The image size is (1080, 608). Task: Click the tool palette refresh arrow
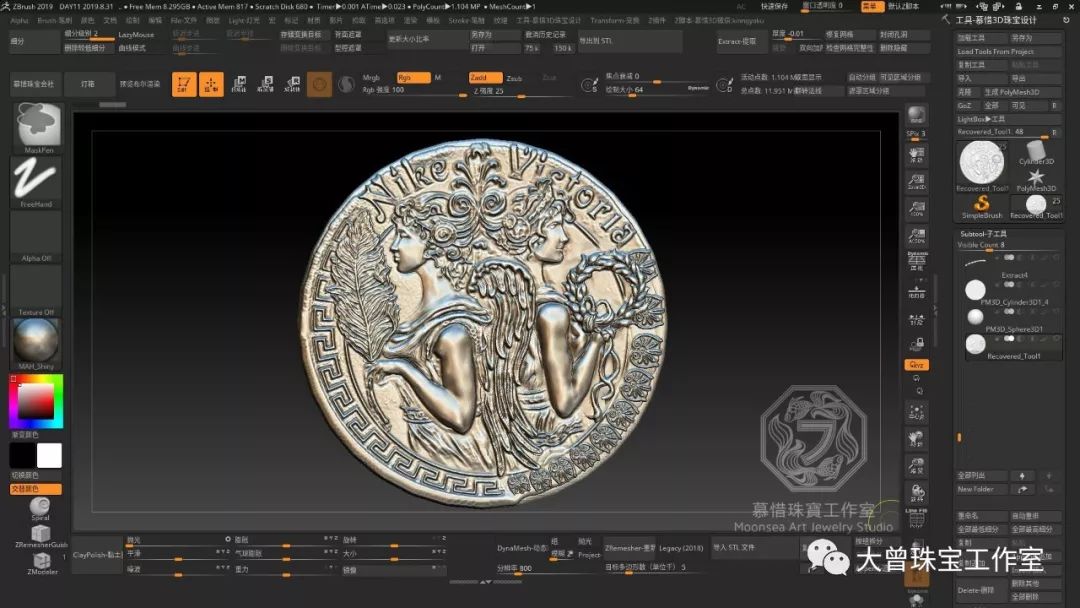(1066, 21)
